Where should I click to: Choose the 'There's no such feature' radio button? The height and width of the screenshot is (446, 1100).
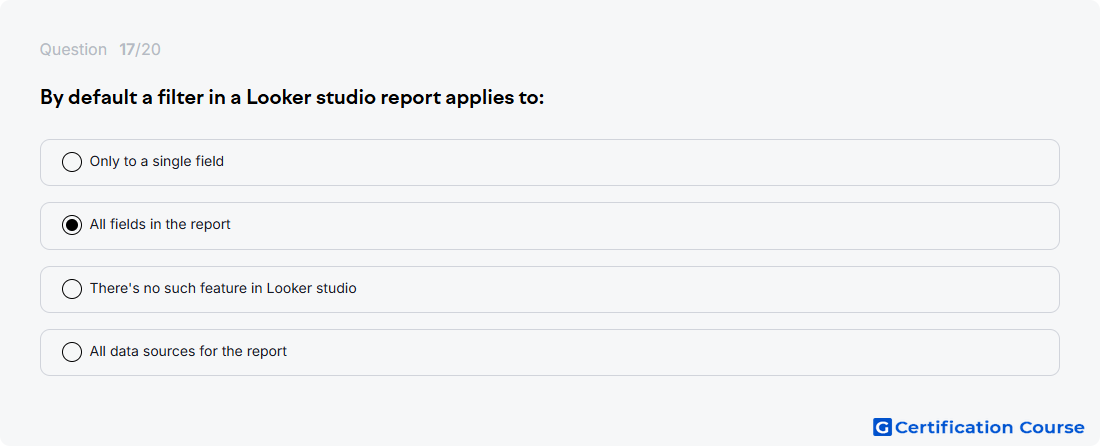pos(72,289)
